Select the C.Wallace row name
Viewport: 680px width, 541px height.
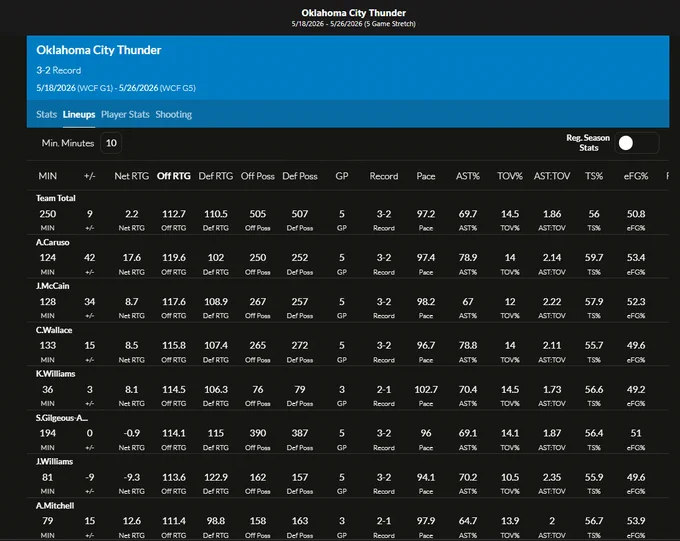(x=54, y=330)
